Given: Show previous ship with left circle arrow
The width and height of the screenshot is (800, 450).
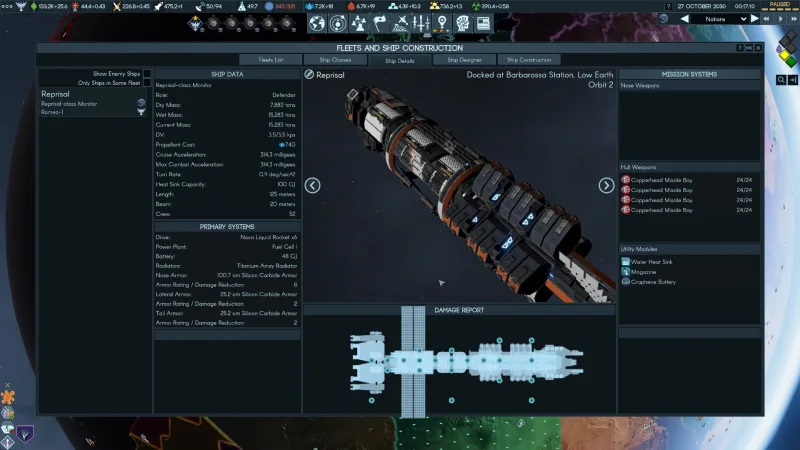Looking at the screenshot, I should [x=312, y=185].
